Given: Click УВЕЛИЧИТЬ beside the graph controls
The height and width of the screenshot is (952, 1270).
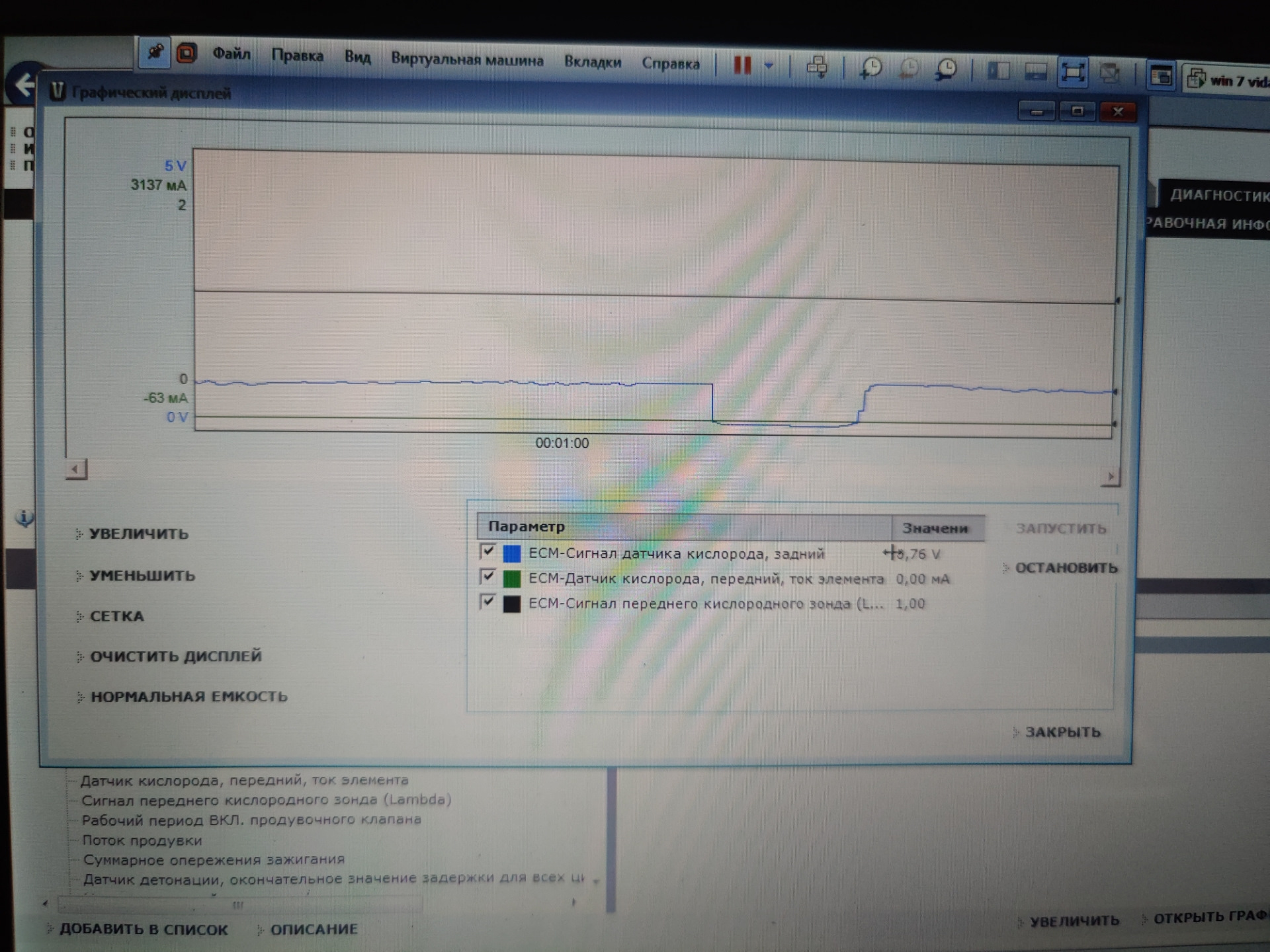Looking at the screenshot, I should [139, 534].
